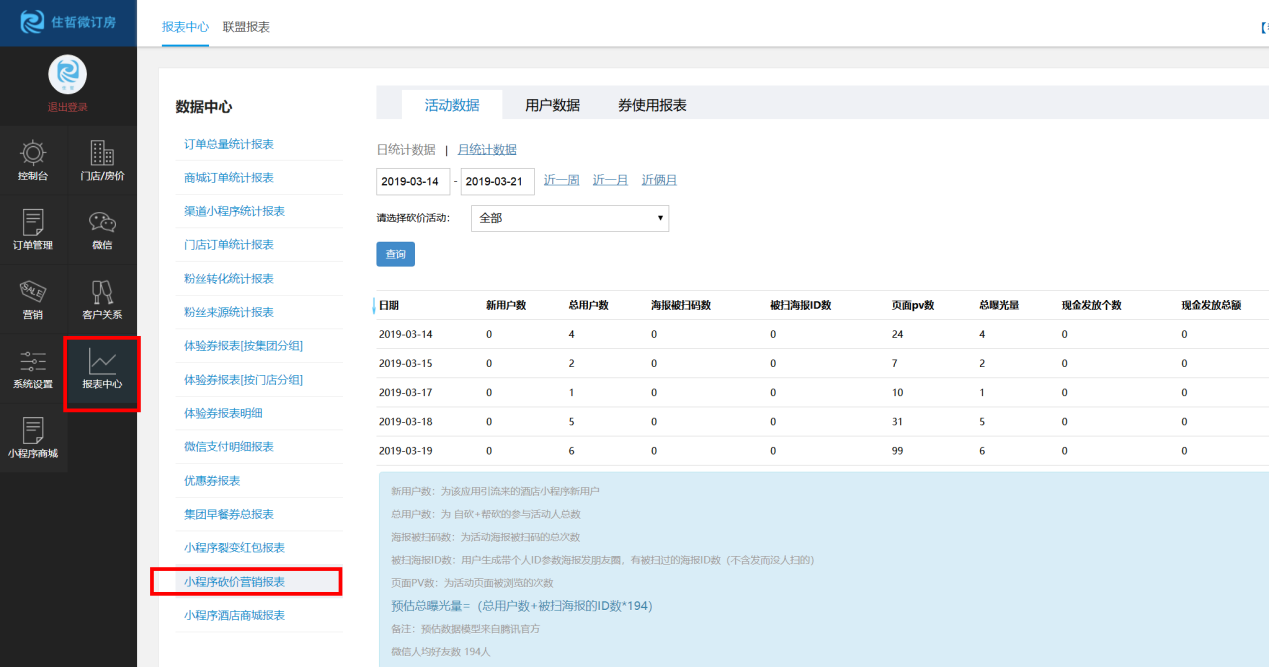Screen dimensions: 1269x667
Task: Open the 小程序商城 sidebar icon
Action: coord(33,440)
